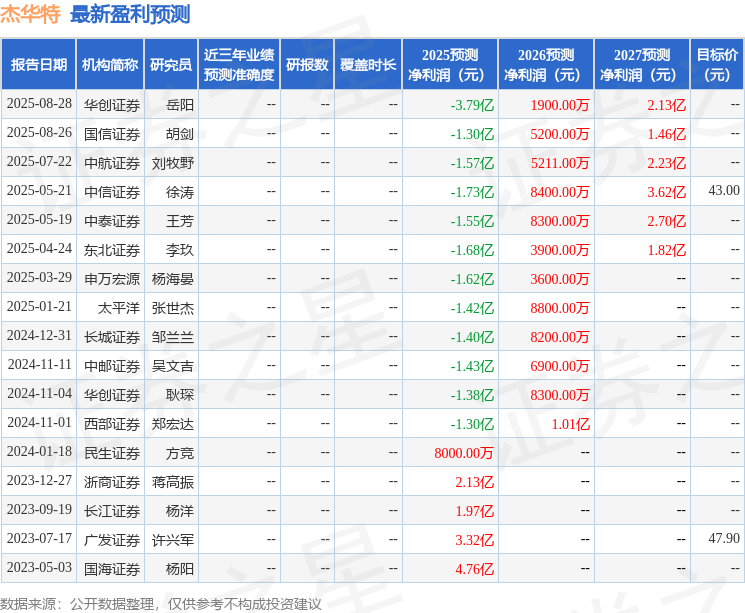
Task: Click the 2.70亿 forecast value
Action: point(667,221)
